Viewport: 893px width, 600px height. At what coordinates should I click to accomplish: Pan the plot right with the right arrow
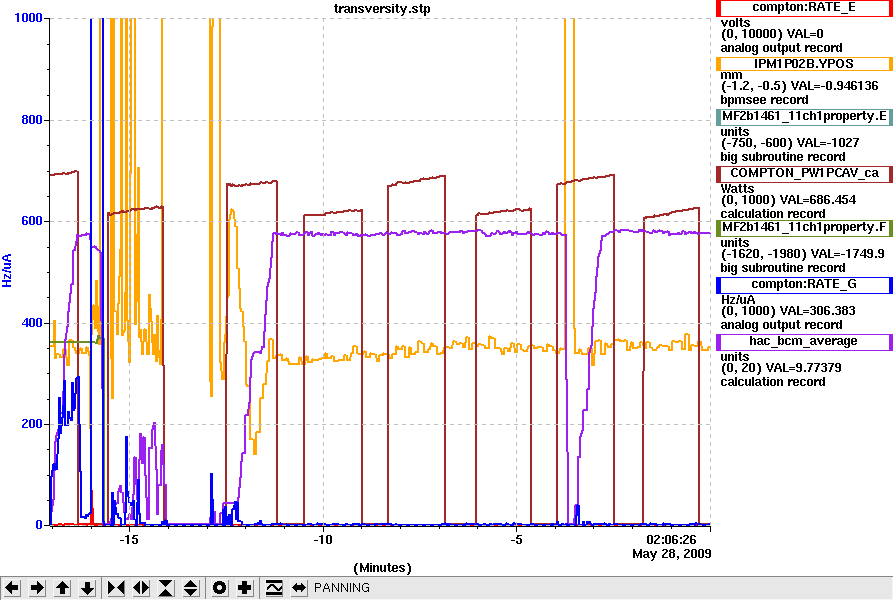pos(37,587)
